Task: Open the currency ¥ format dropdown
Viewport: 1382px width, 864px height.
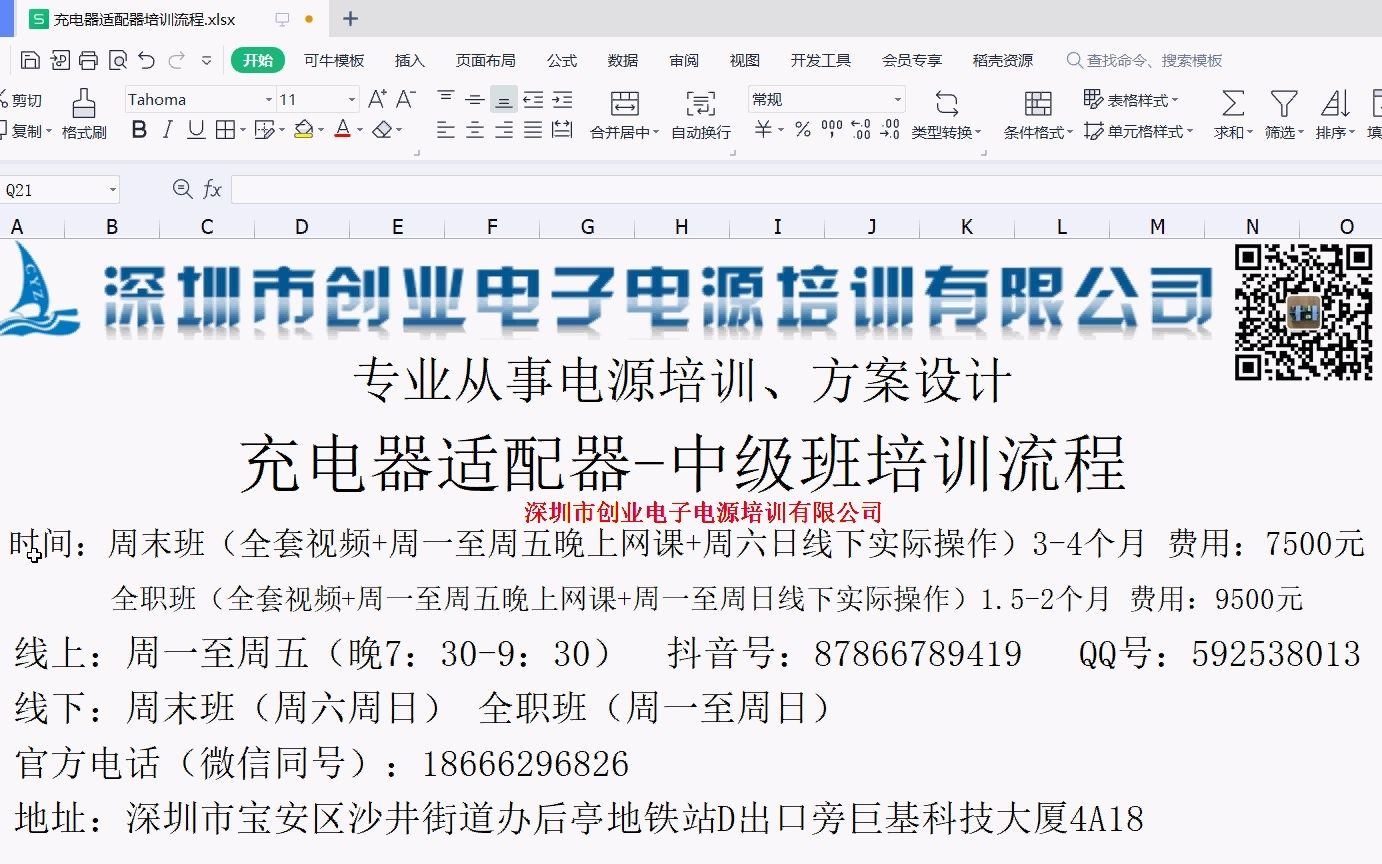Action: coord(781,130)
